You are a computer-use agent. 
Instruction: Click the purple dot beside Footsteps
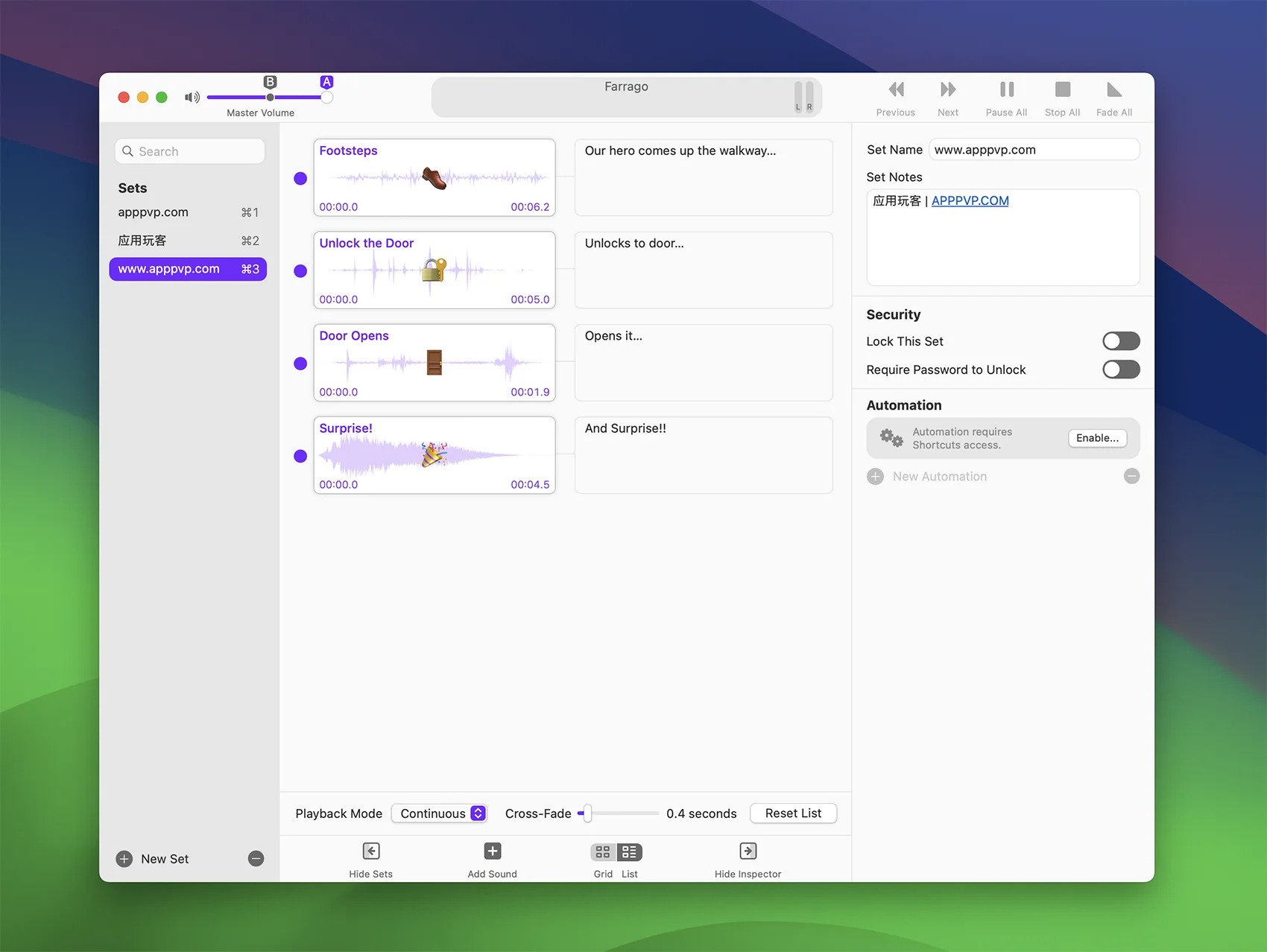[300, 178]
